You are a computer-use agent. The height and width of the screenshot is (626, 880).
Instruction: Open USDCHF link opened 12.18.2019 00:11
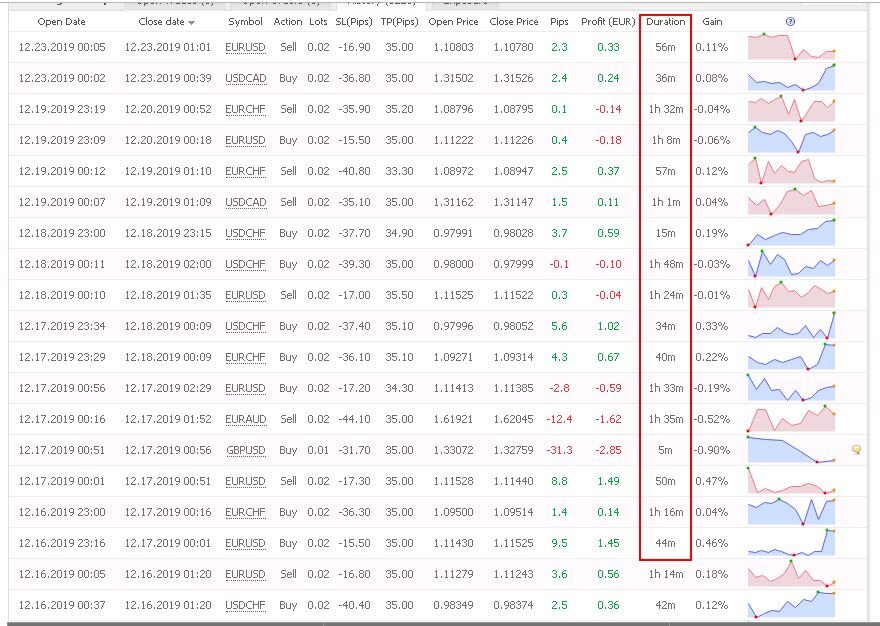click(x=245, y=264)
